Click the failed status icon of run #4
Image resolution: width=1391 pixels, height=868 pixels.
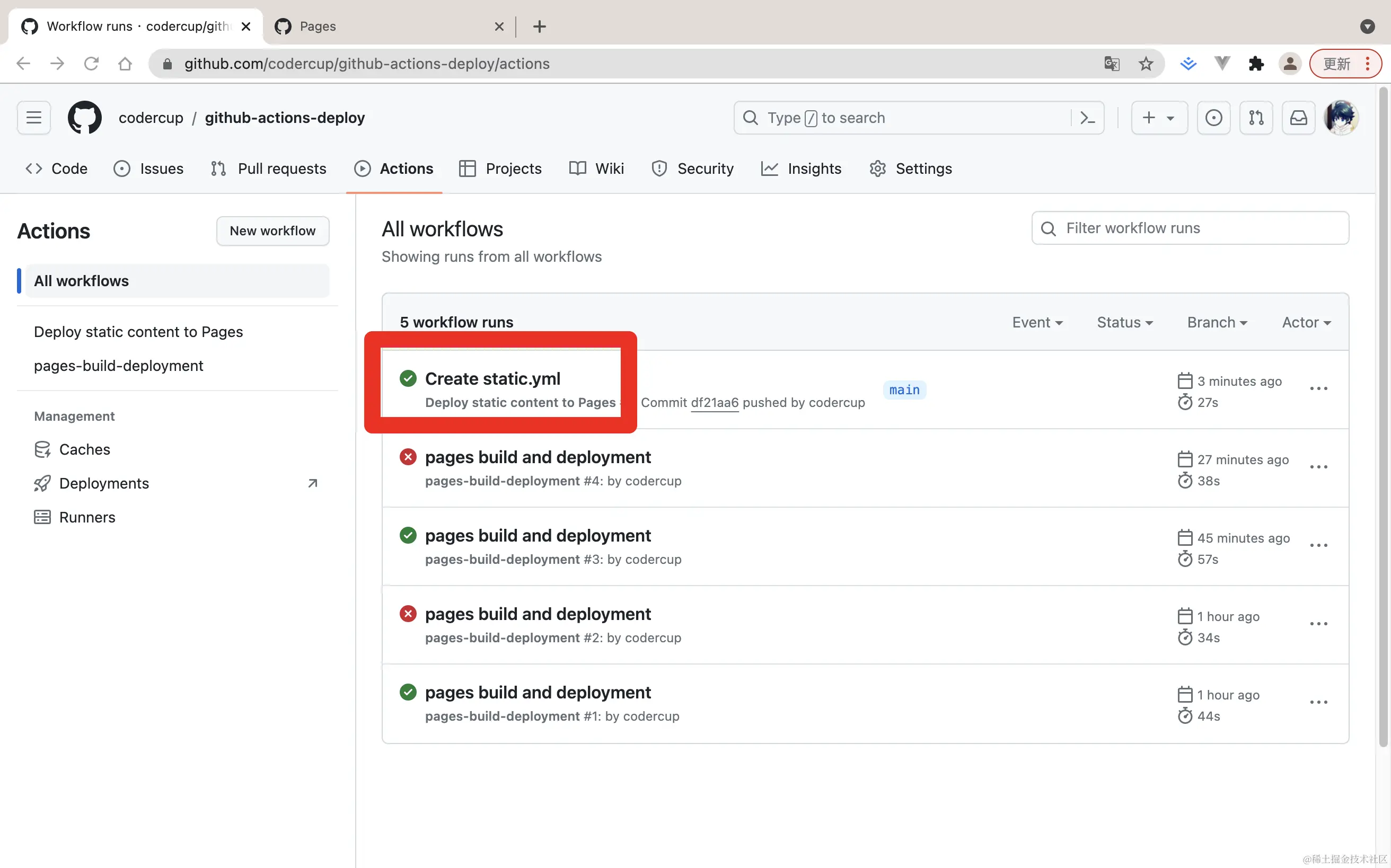pos(408,457)
